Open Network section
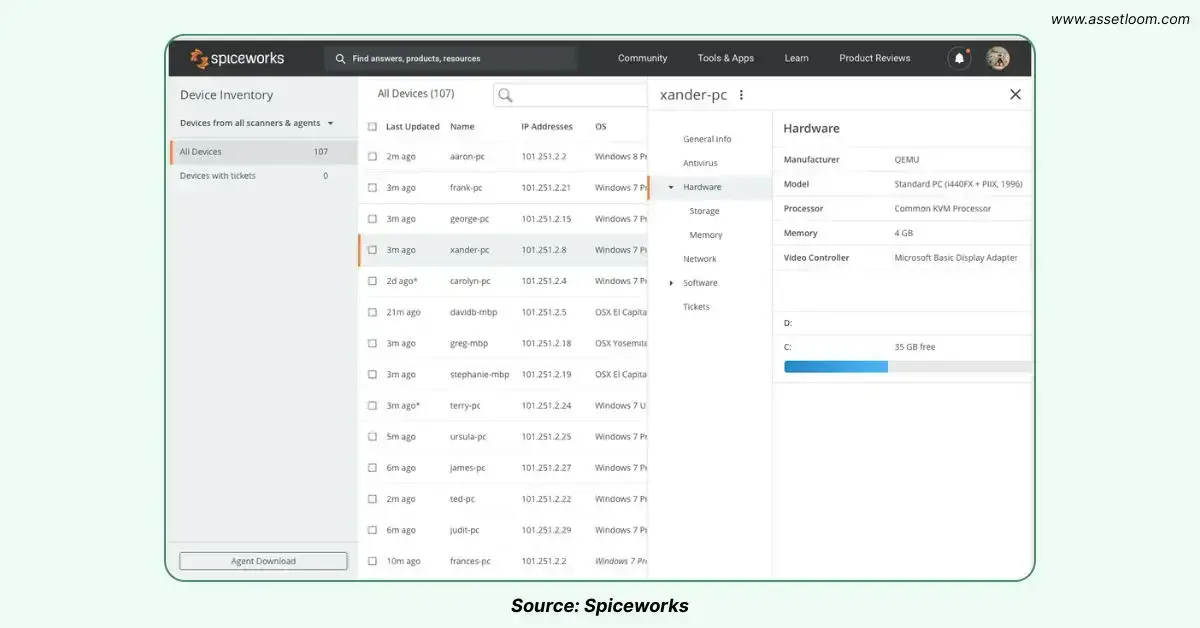The height and width of the screenshot is (628, 1200). [x=700, y=259]
